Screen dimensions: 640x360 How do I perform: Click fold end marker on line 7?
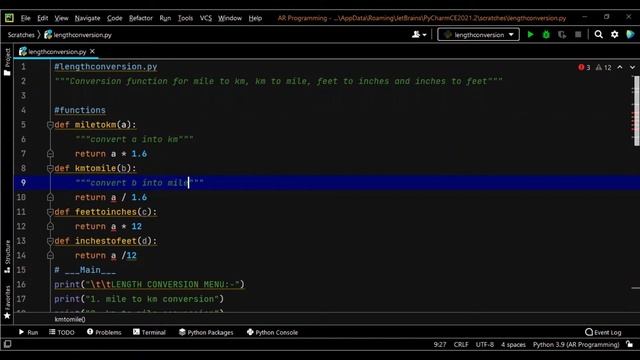click(x=50, y=154)
